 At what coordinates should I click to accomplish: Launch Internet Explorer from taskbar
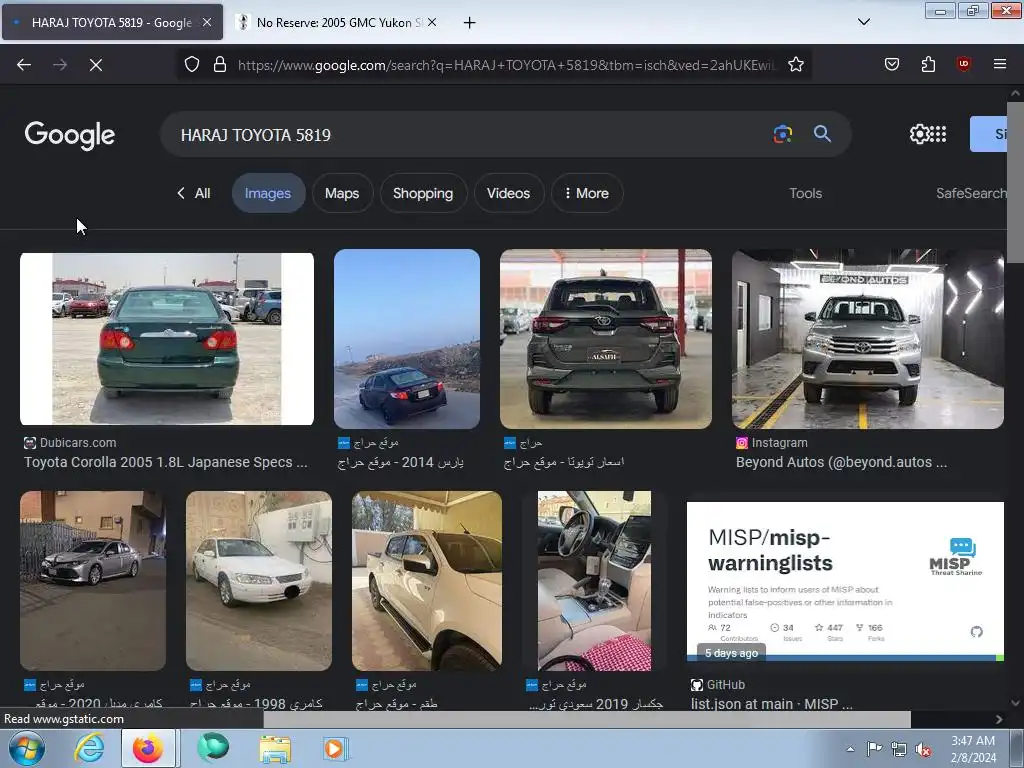point(89,749)
